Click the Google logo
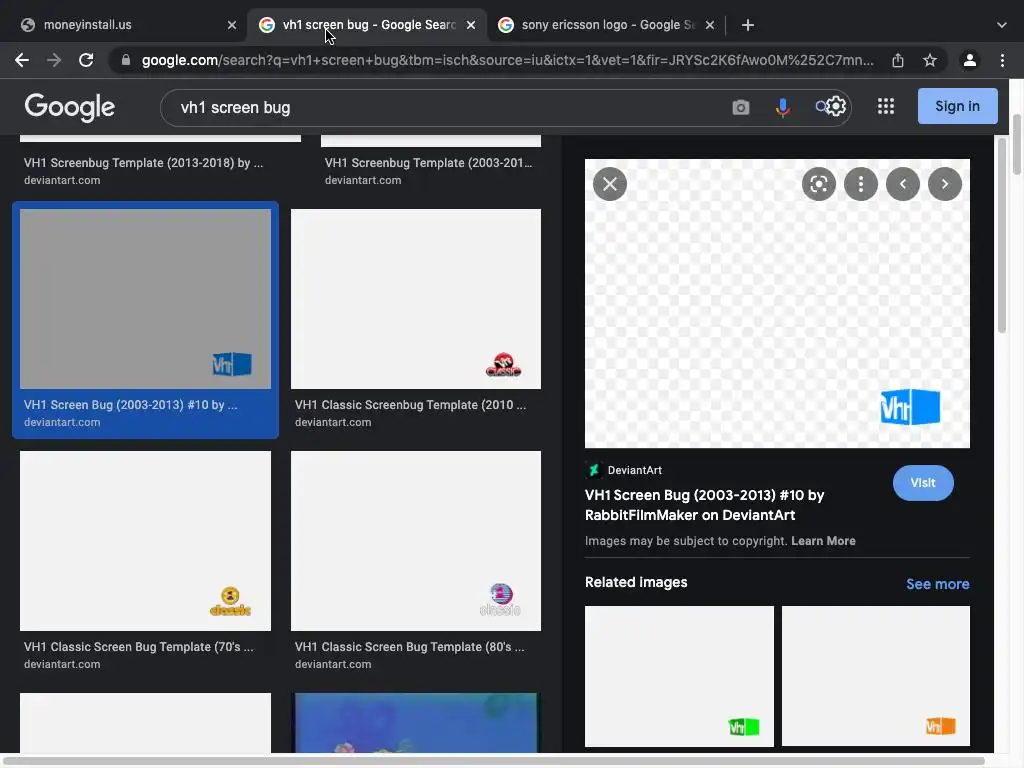 coord(70,107)
